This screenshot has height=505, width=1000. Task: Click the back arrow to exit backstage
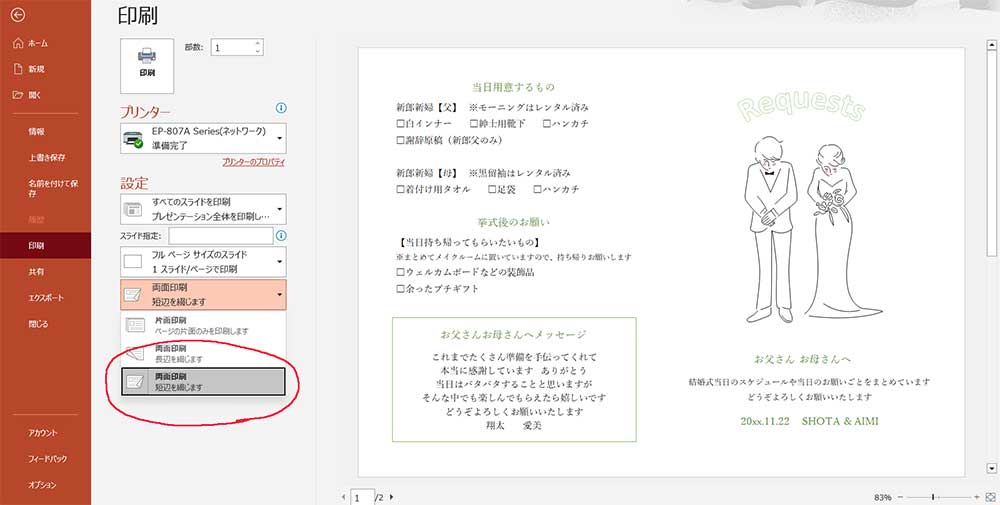click(x=18, y=15)
